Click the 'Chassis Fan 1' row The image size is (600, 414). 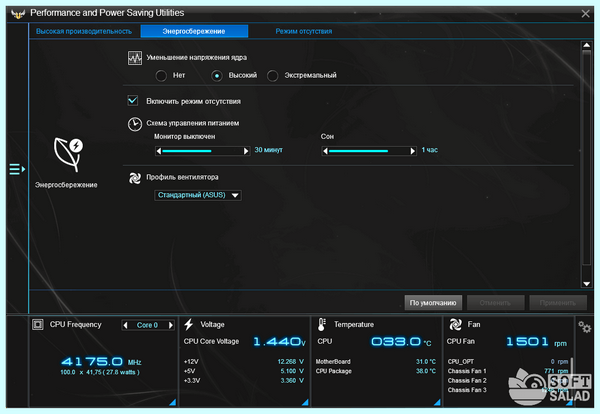(508, 371)
